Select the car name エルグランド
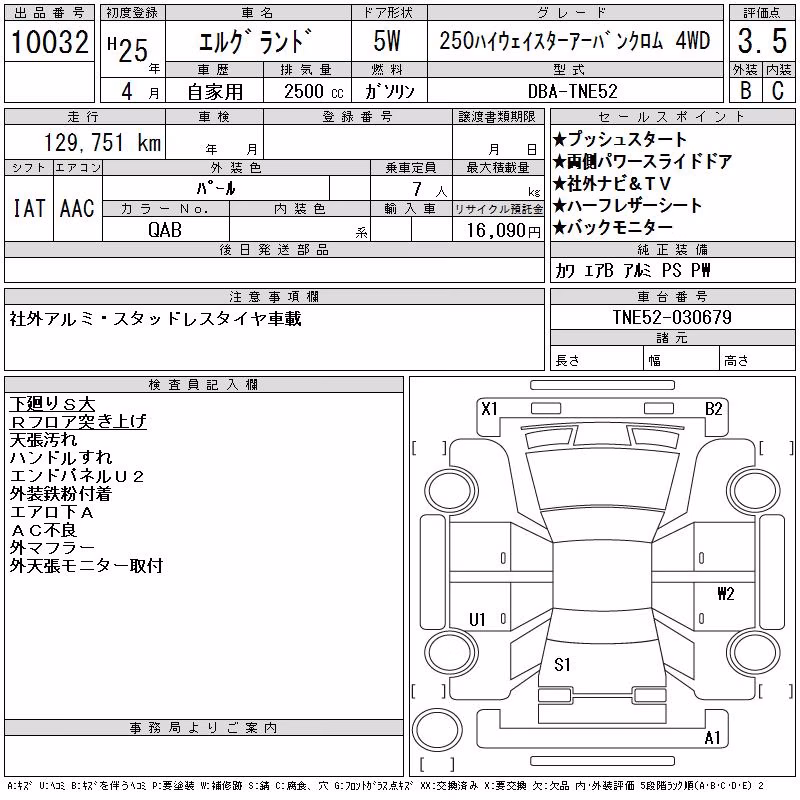This screenshot has height=800, width=800. (255, 41)
